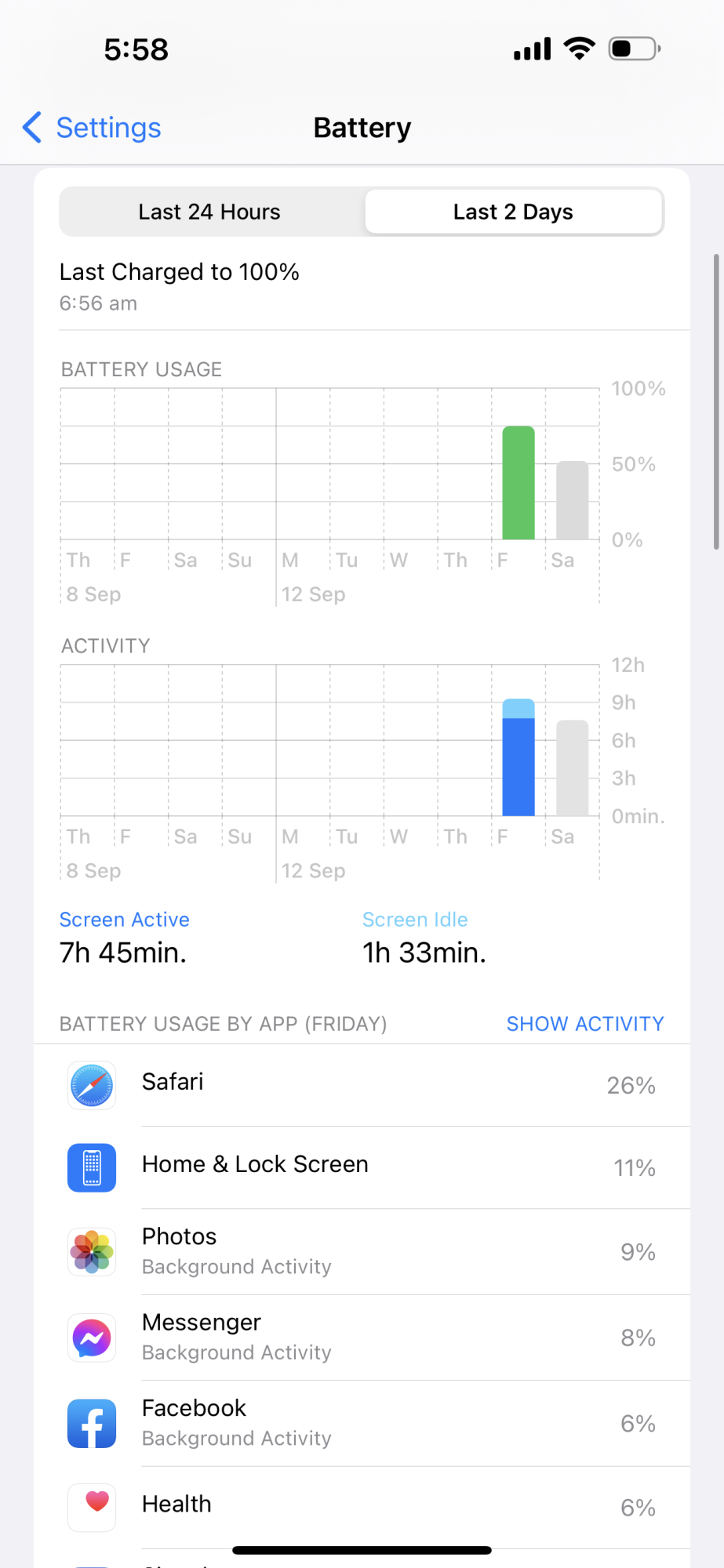The width and height of the screenshot is (724, 1568).
Task: Tap the back chevron icon
Action: (x=31, y=127)
